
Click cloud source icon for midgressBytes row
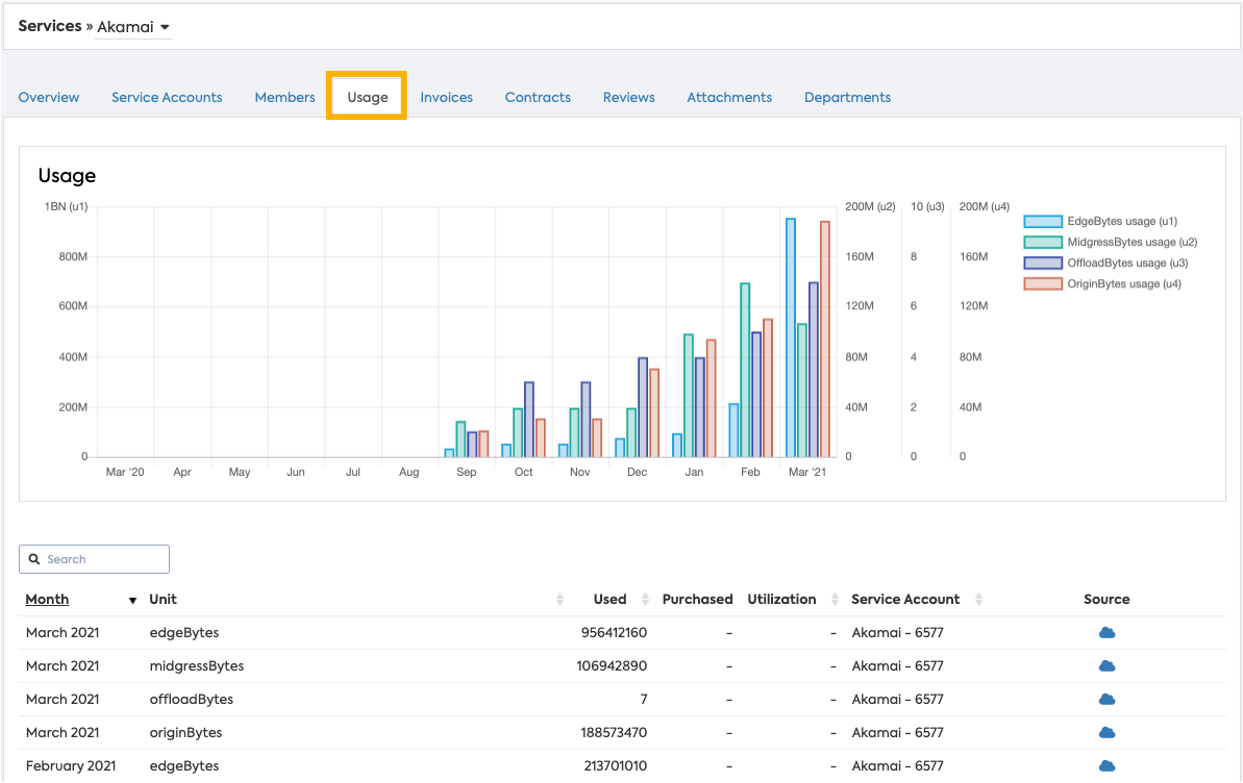[1106, 666]
